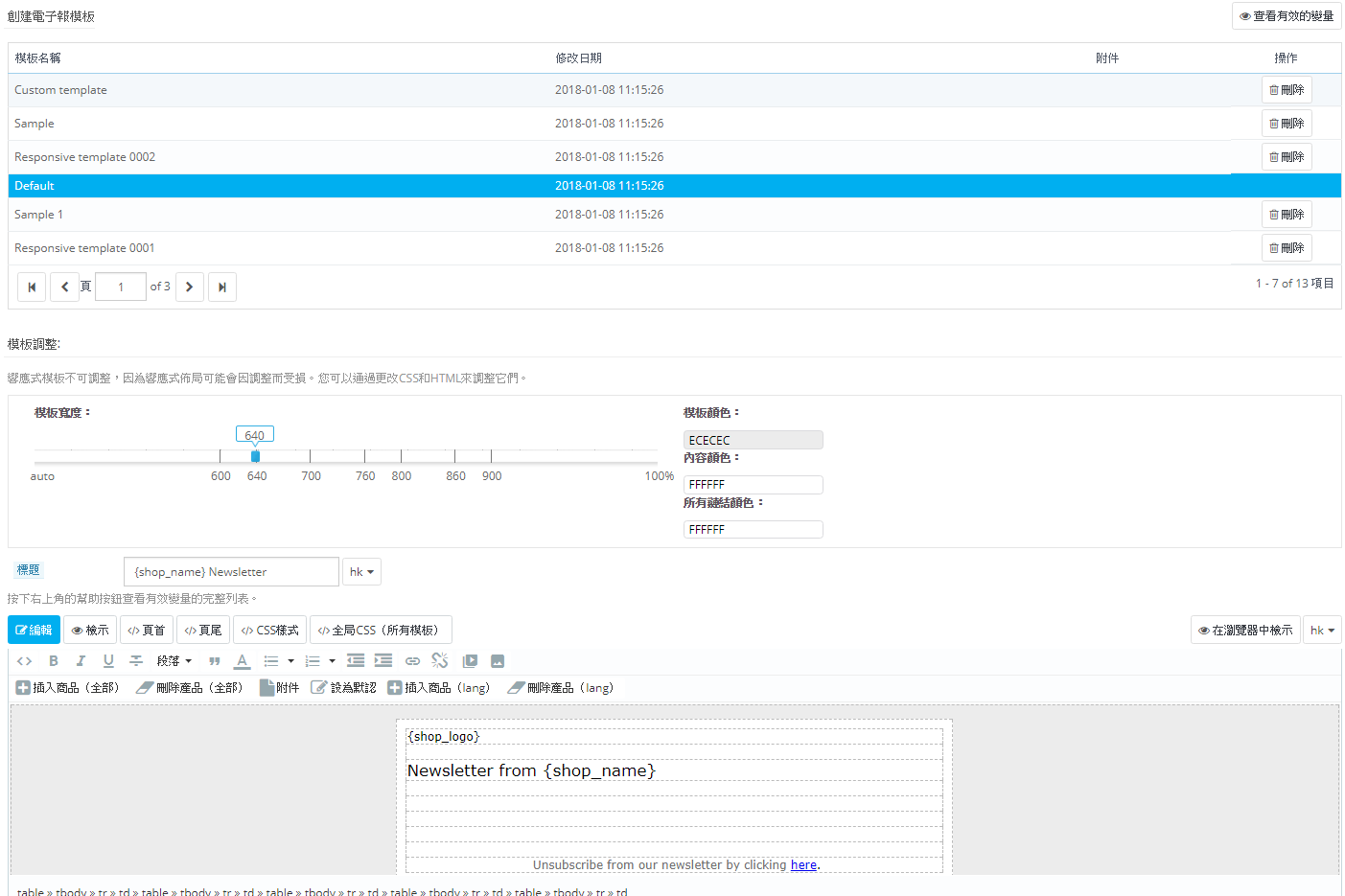Click the underline formatting icon
Screen dimensions: 1345x896
click(108, 661)
